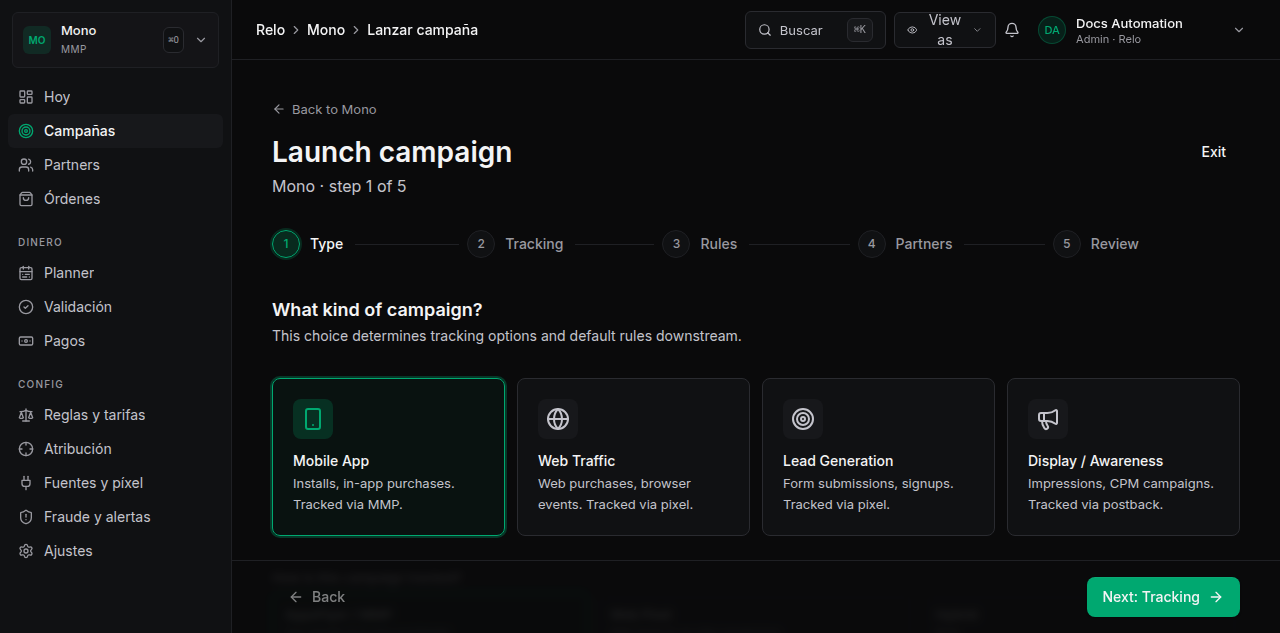
Task: Follow the Back to Mono link
Action: 325,109
